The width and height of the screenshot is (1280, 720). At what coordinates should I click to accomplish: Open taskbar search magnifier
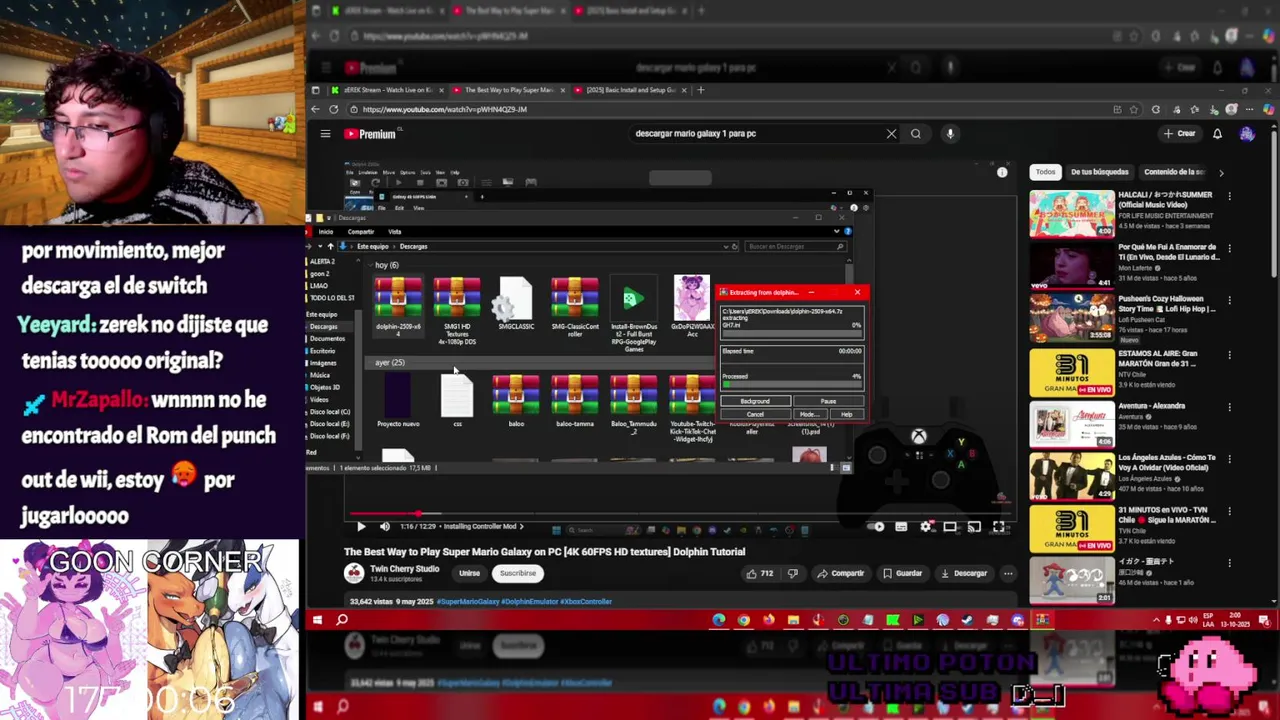(x=342, y=620)
